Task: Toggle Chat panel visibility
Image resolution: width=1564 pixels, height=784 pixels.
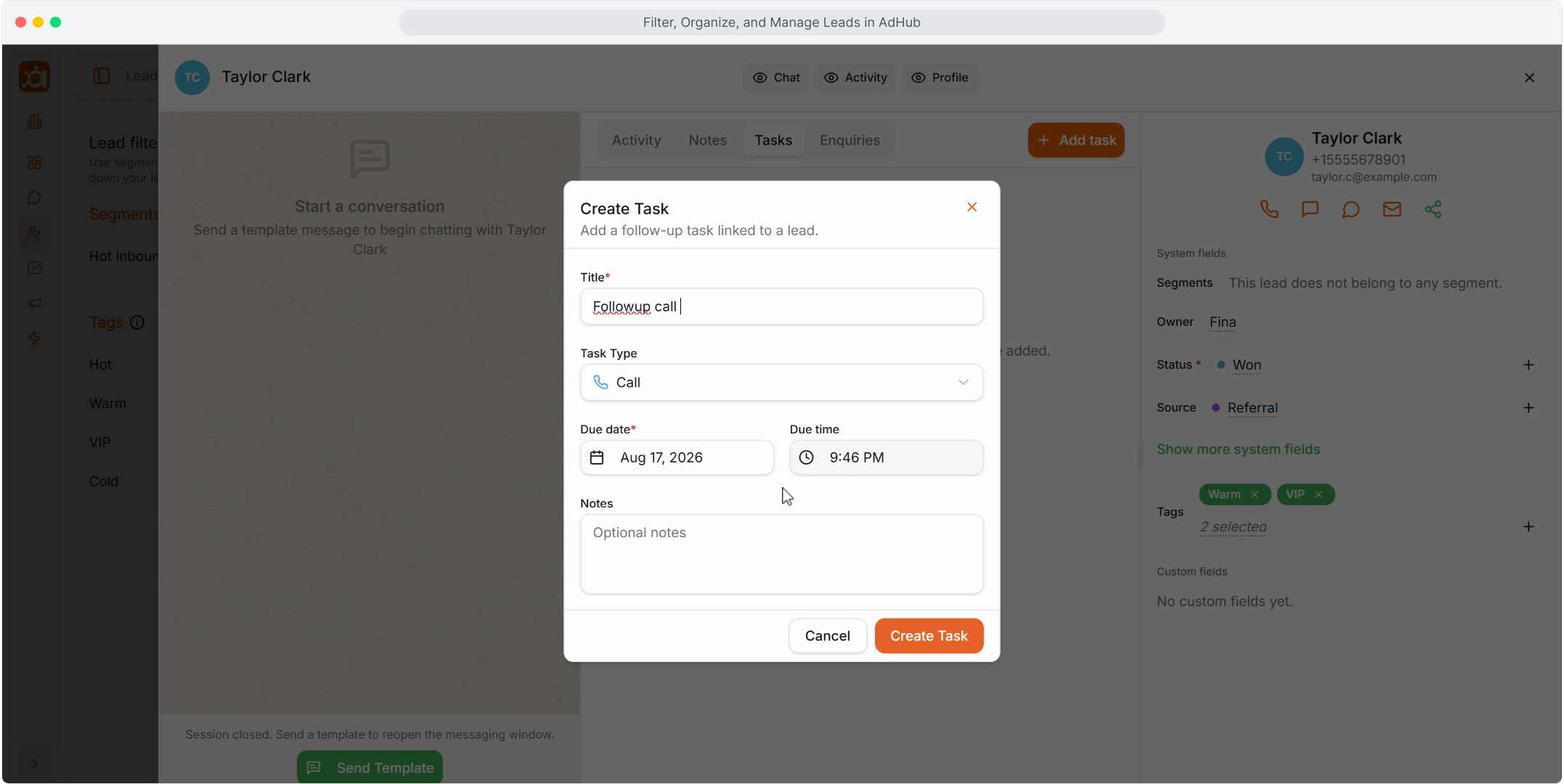Action: (776, 78)
